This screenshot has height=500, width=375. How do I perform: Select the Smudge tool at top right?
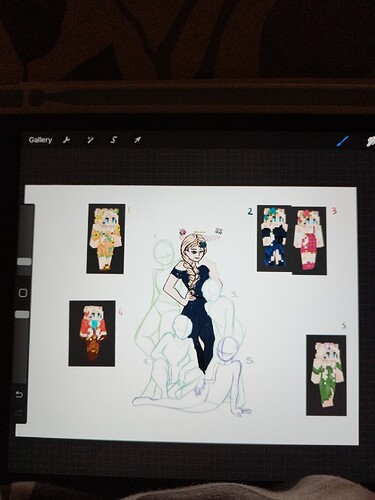(371, 142)
